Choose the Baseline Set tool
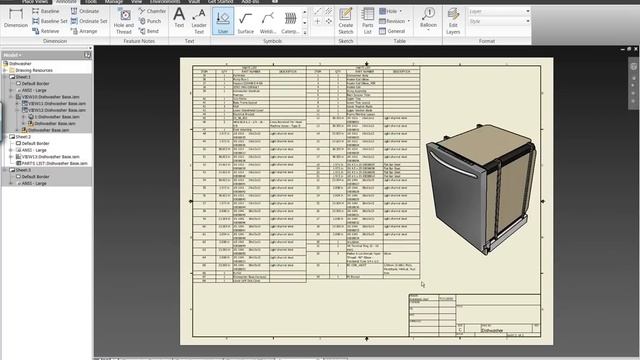The image size is (640, 360). [x=49, y=21]
